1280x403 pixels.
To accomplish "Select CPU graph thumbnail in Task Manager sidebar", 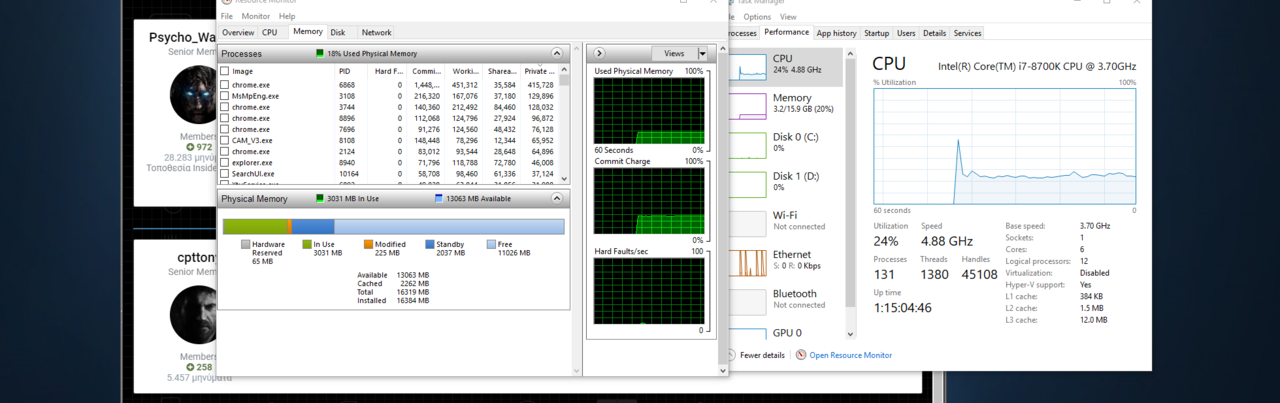I will pyautogui.click(x=749, y=68).
